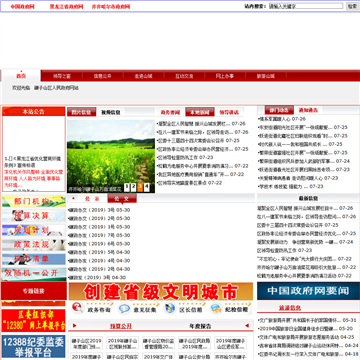Open the 创建省级文明城市 banner
The width and height of the screenshot is (360, 360).
click(x=161, y=291)
